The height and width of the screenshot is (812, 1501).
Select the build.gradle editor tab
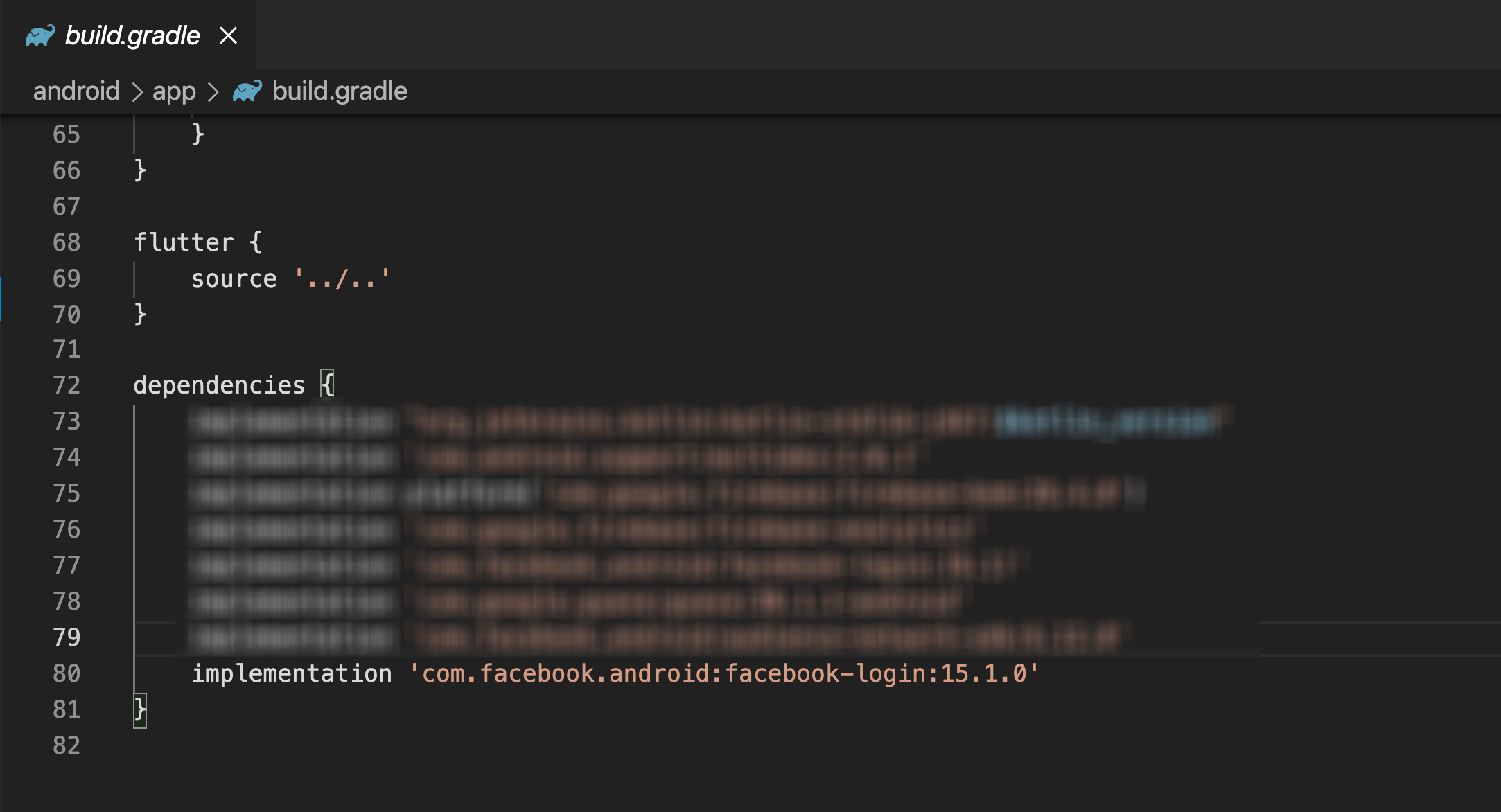click(132, 35)
